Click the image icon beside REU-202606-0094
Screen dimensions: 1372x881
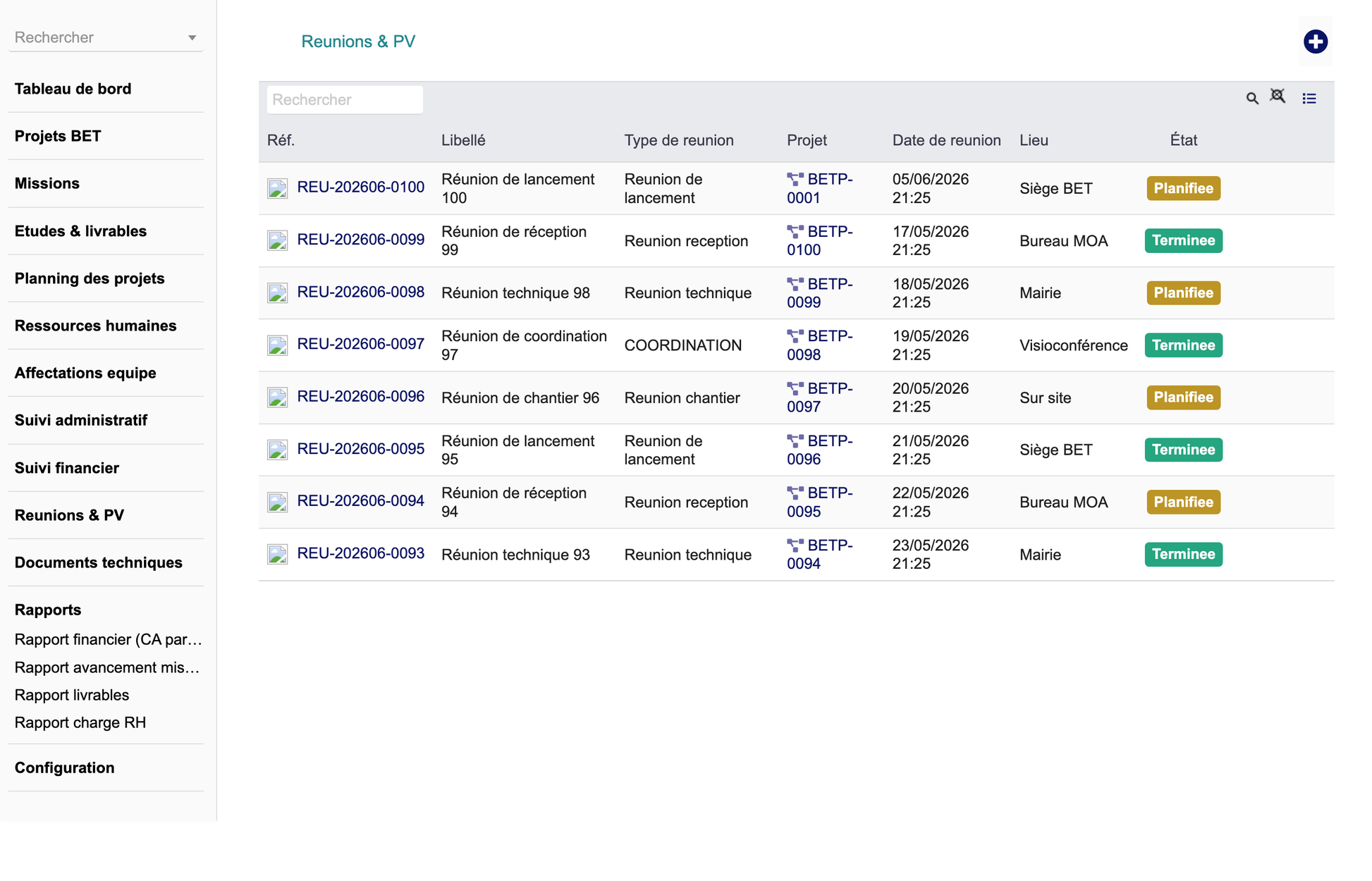(x=277, y=502)
